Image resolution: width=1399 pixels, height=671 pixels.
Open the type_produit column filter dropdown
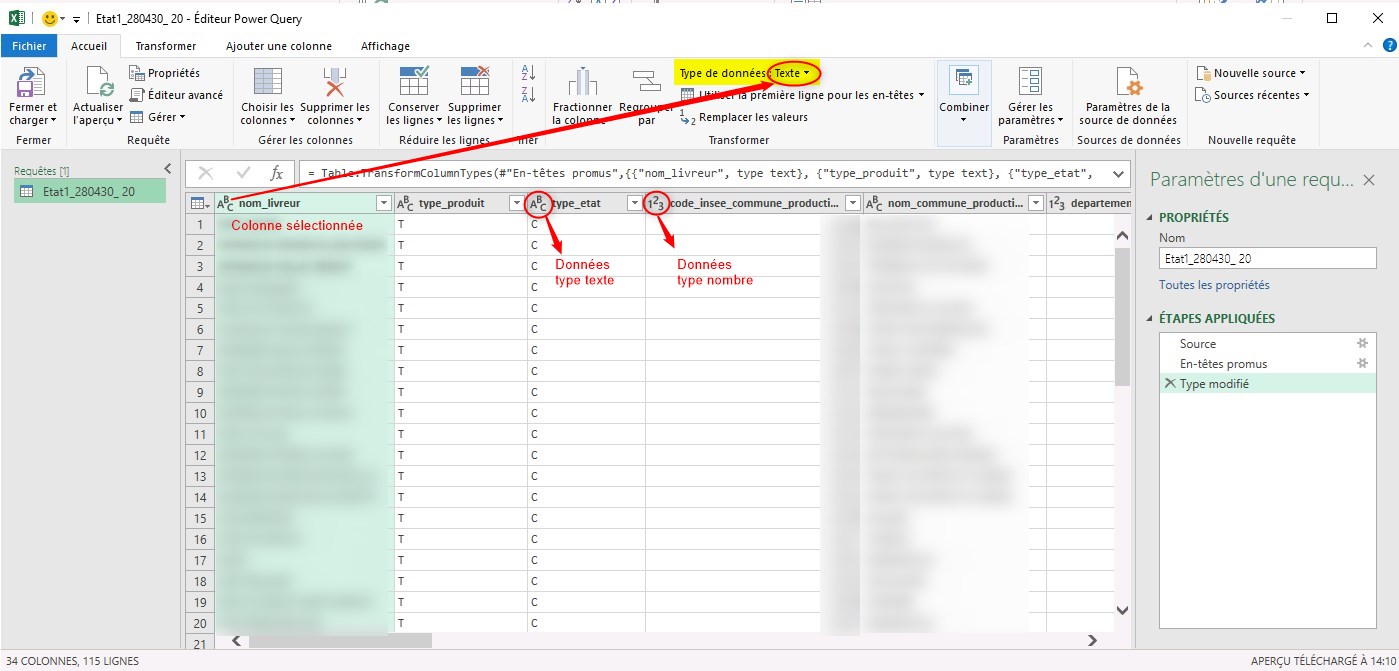[x=515, y=203]
